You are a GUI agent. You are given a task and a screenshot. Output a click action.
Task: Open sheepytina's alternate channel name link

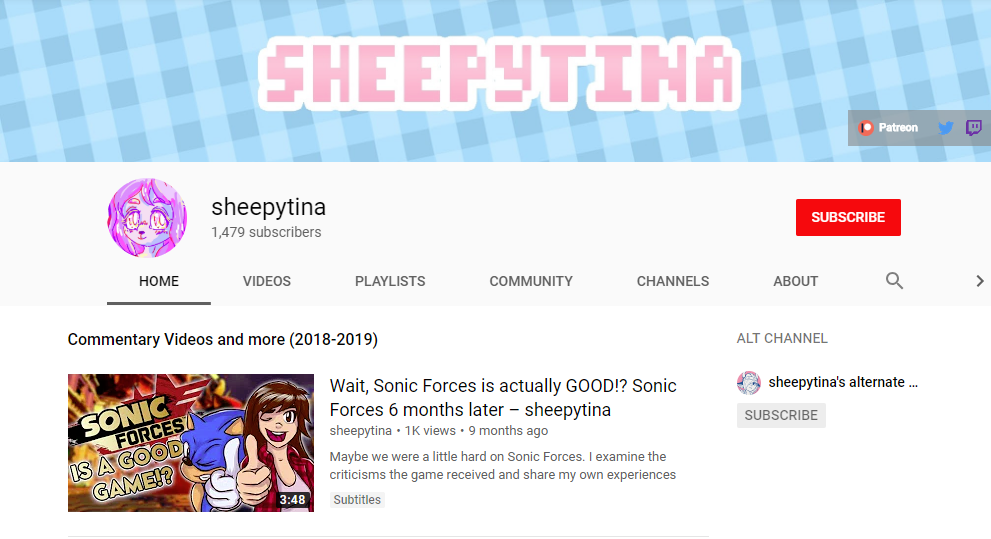843,382
